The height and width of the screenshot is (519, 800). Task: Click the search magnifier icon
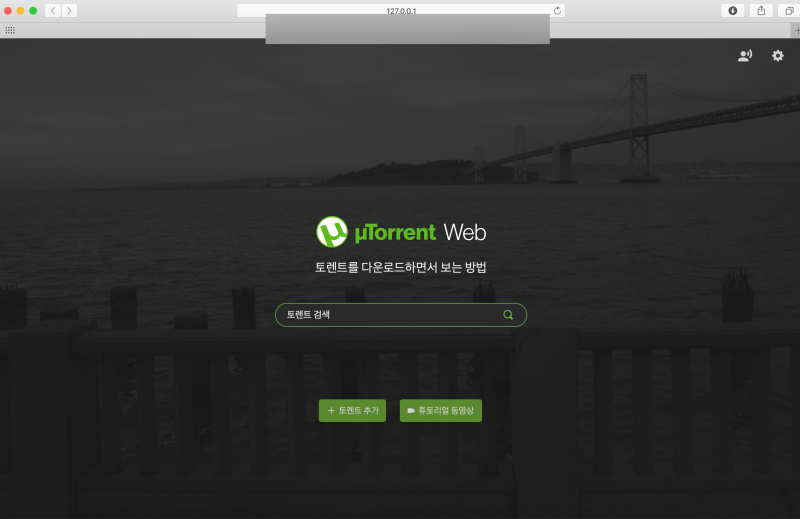(508, 315)
